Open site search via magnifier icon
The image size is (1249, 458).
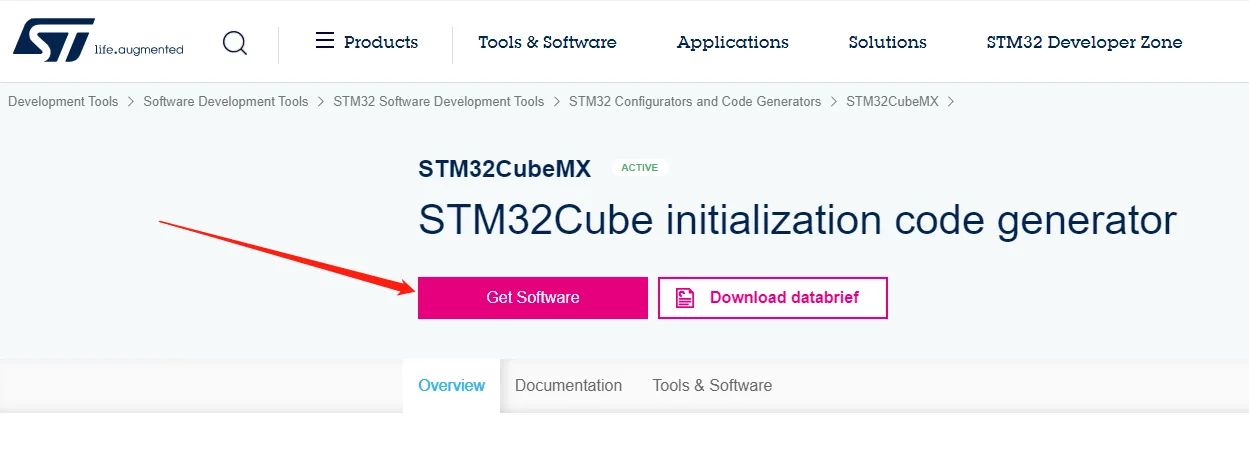235,43
